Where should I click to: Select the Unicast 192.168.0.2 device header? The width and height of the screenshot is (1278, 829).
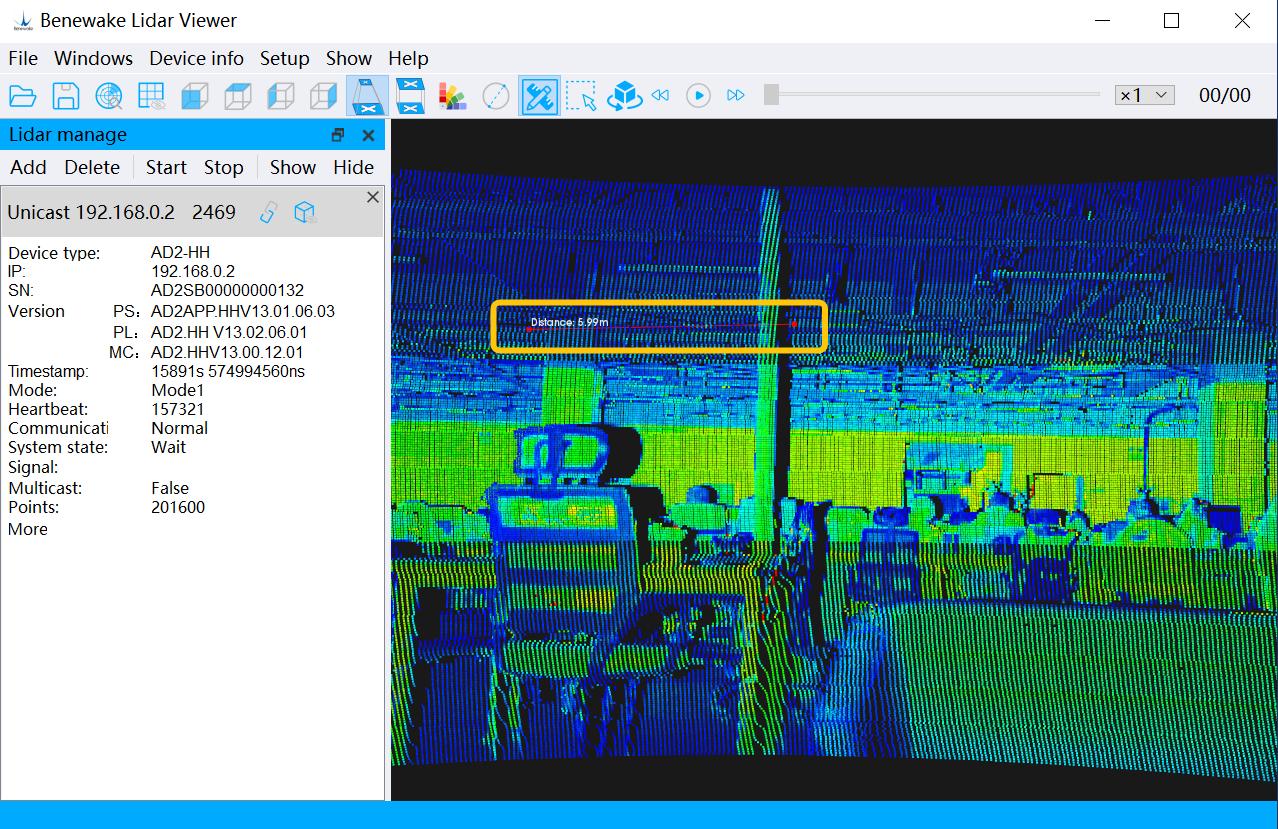192,212
